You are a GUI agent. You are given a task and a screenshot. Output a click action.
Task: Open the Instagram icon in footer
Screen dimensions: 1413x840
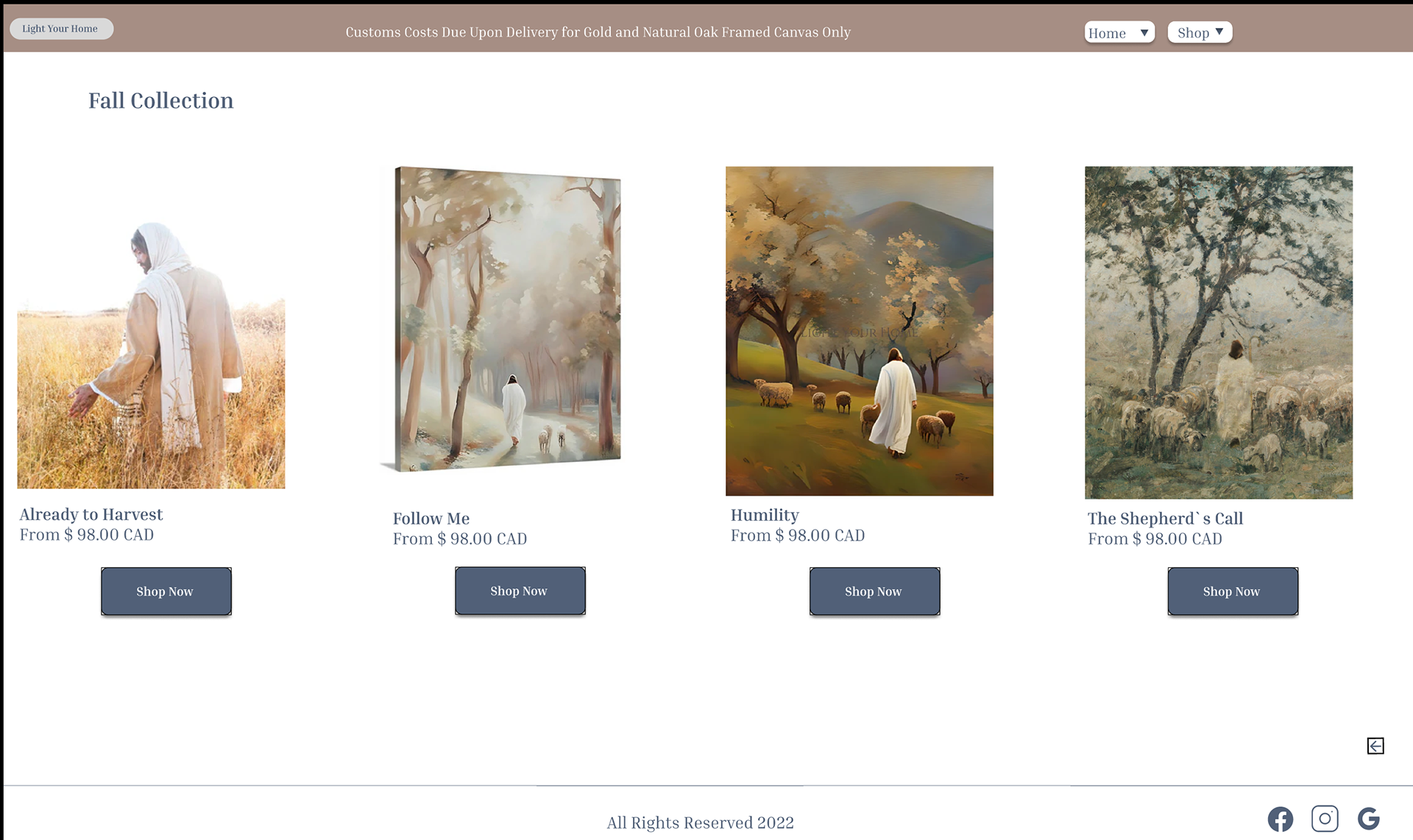[x=1325, y=819]
